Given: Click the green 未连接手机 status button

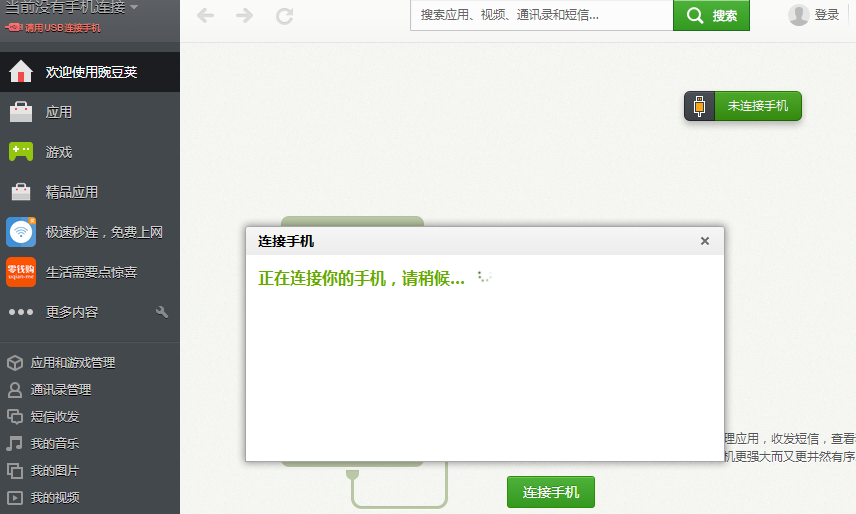Looking at the screenshot, I should point(758,106).
